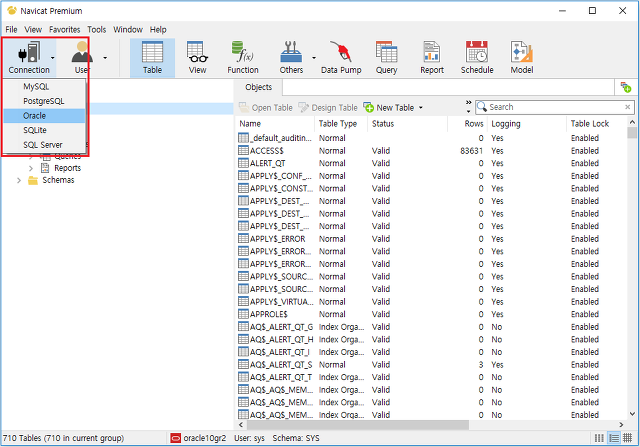Switch to the Objects tab

tap(258, 87)
